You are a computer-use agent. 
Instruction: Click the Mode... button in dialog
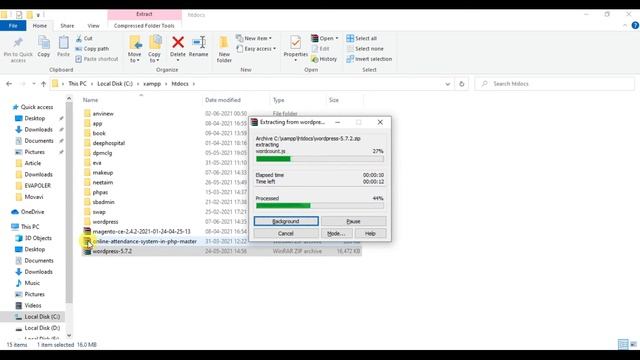tap(336, 233)
